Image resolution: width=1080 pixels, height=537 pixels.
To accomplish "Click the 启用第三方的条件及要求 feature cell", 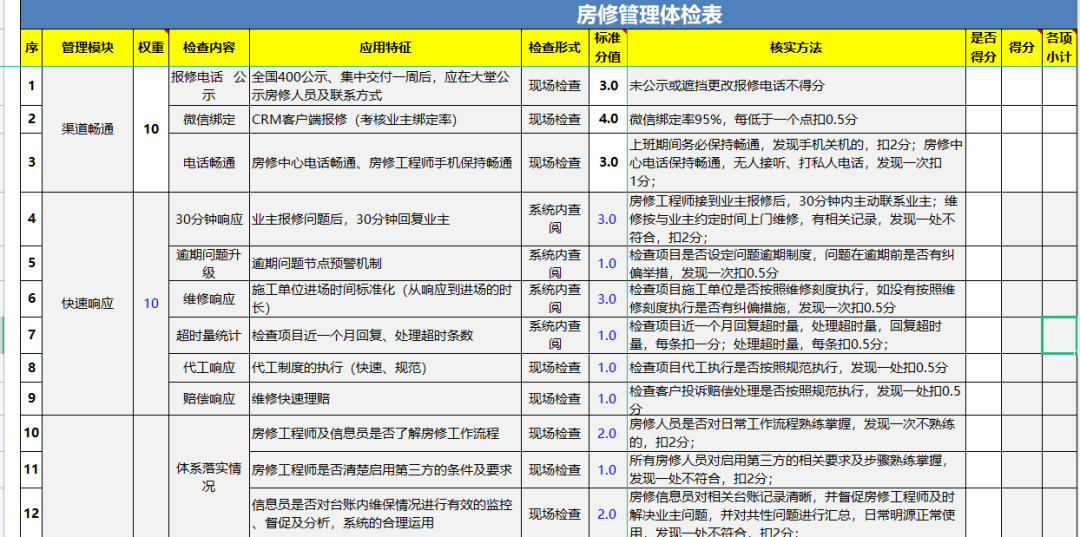I will [386, 470].
